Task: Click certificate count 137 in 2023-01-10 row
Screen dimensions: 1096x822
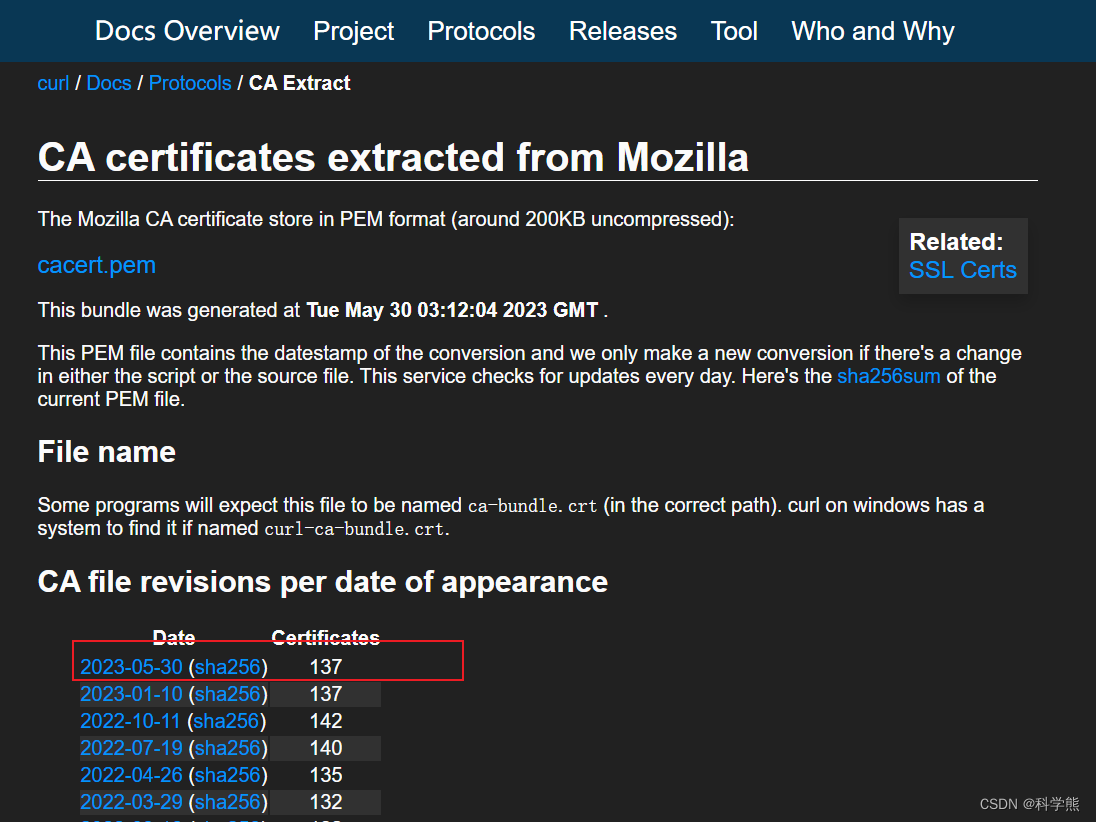Action: tap(326, 694)
